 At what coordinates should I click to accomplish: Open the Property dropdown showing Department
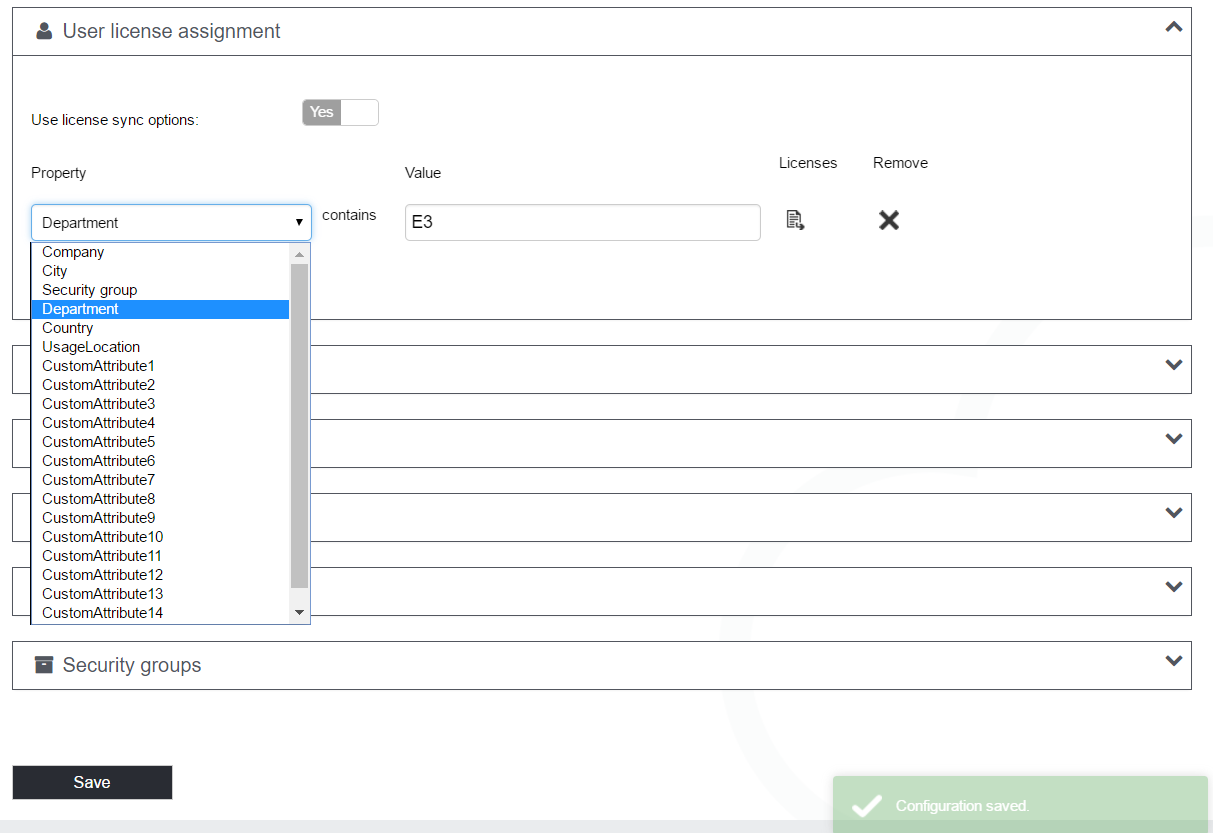[x=171, y=223]
